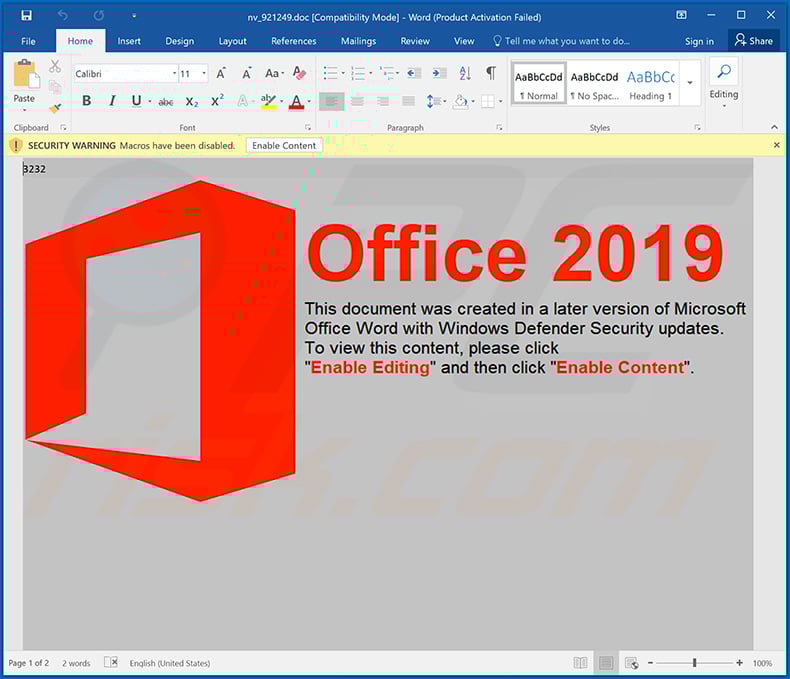The height and width of the screenshot is (679, 790).
Task: Toggle underline formatting
Action: tap(136, 101)
